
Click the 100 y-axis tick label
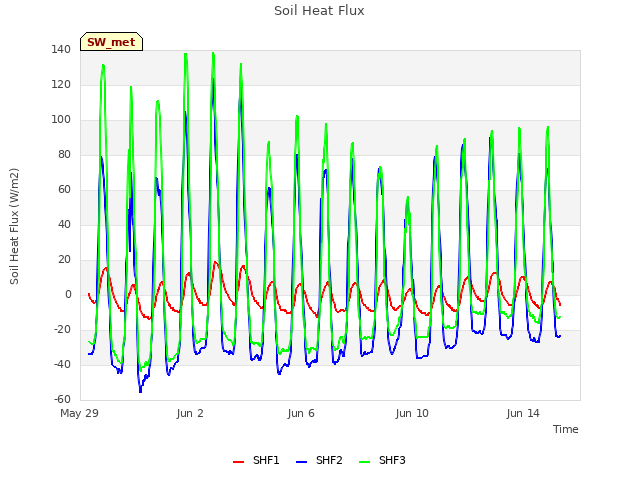pyautogui.click(x=61, y=120)
